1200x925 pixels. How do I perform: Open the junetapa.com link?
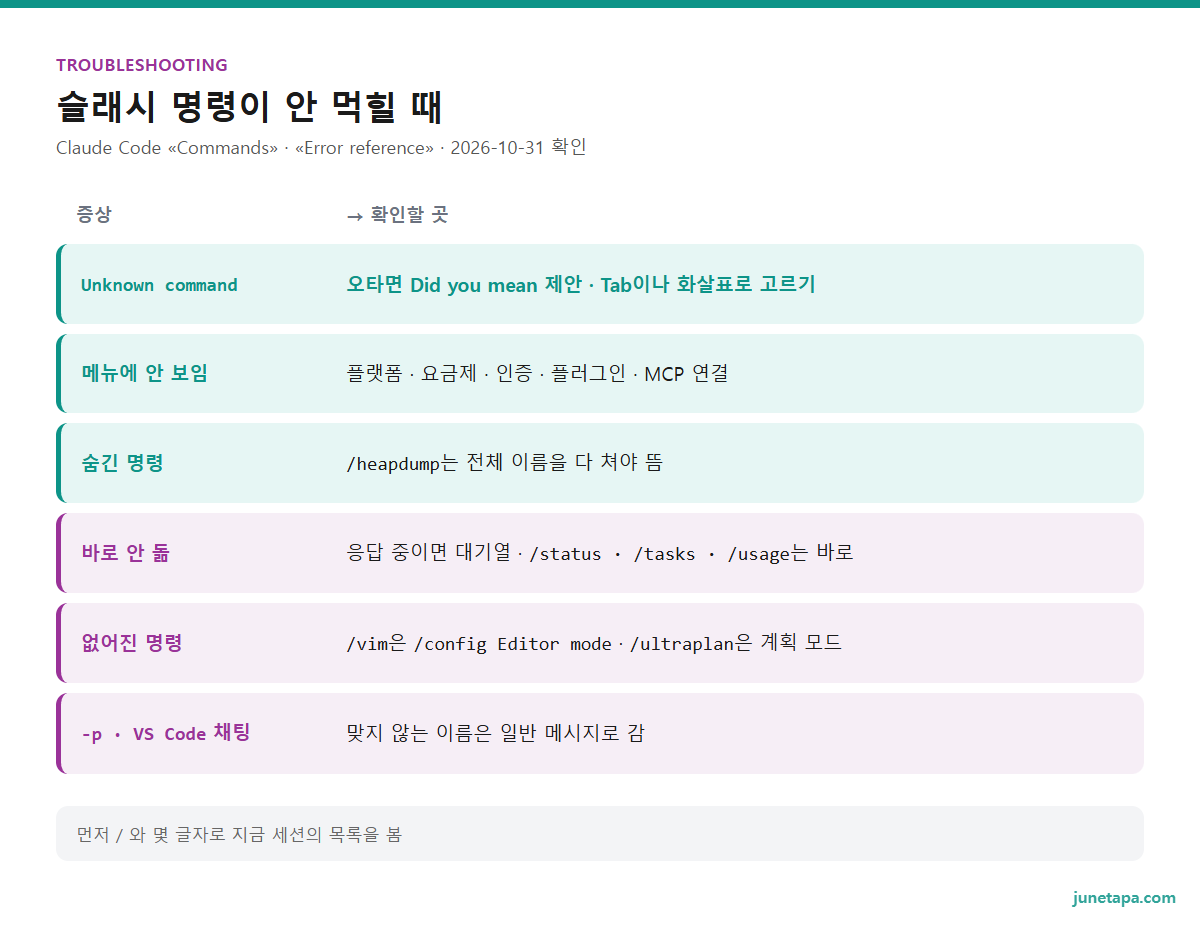[x=1124, y=898]
